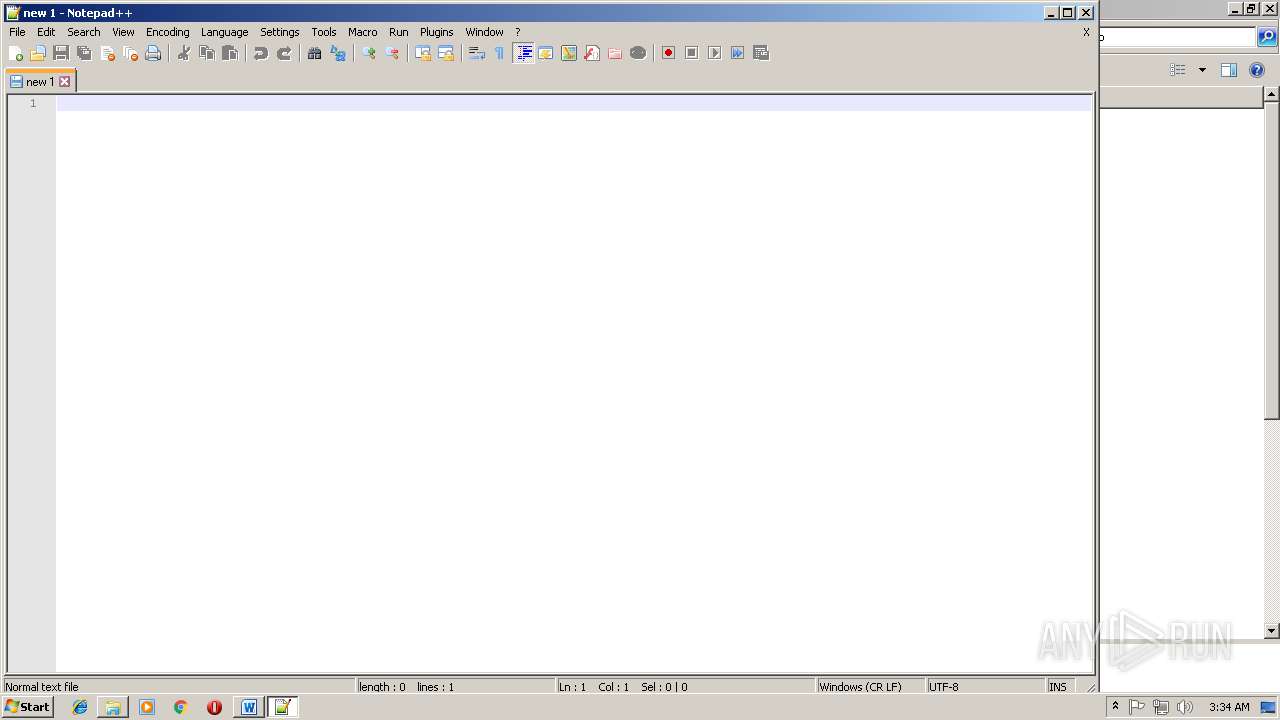This screenshot has height=720, width=1280.
Task: Click into line 1 of the editor
Action: coord(573,103)
